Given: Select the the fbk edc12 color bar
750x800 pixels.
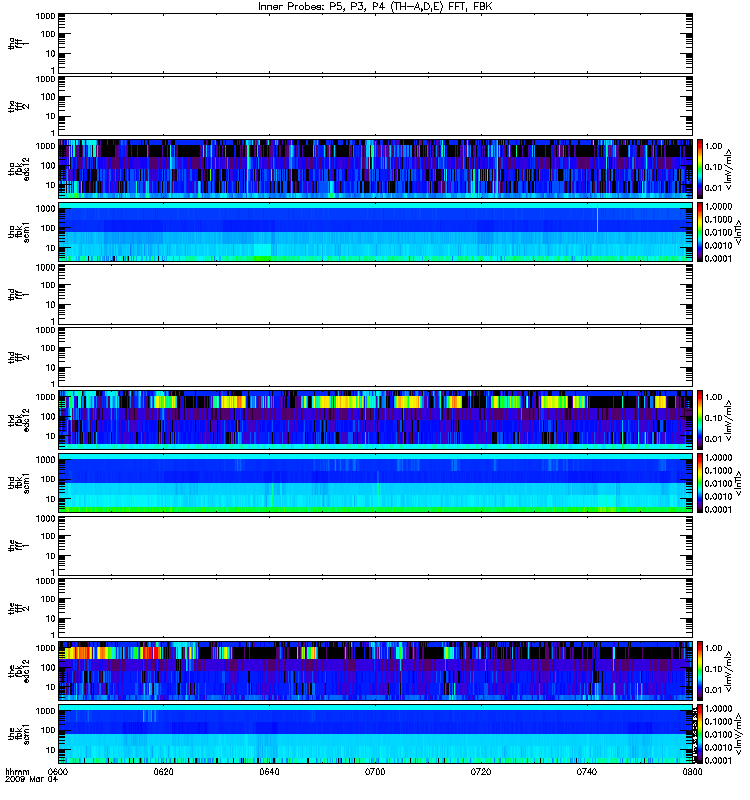Looking at the screenshot, I should [x=700, y=671].
